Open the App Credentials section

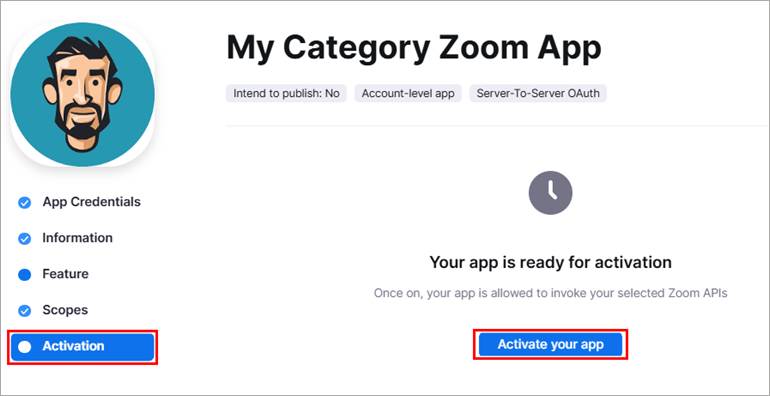[91, 202]
